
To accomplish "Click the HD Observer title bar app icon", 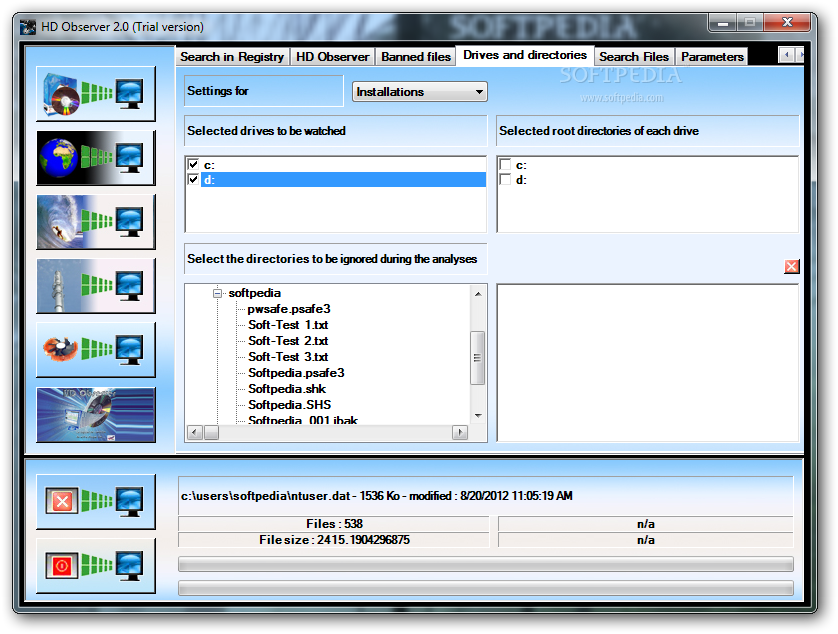I will click(28, 27).
